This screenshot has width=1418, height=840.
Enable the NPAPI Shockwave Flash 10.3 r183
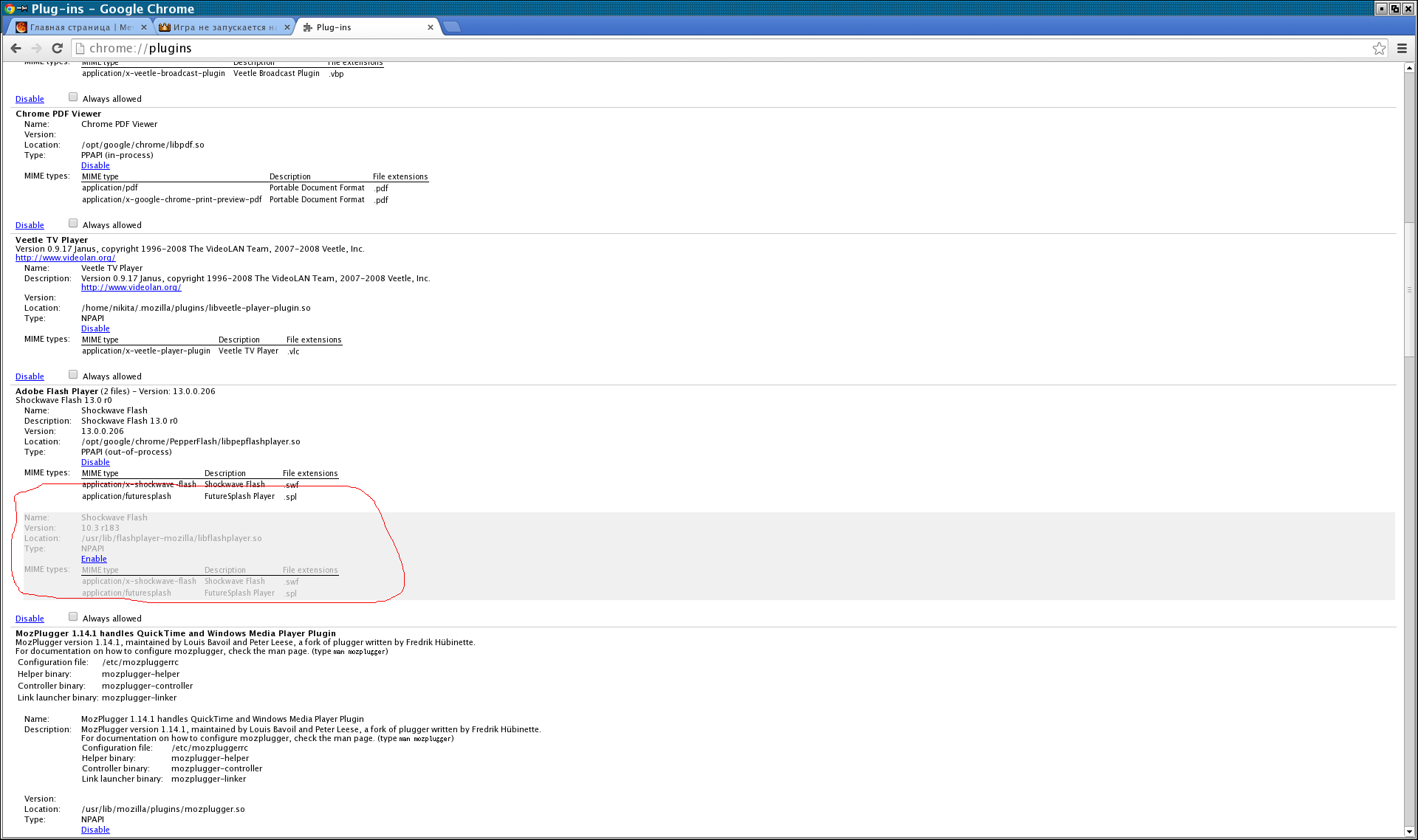pyautogui.click(x=94, y=559)
